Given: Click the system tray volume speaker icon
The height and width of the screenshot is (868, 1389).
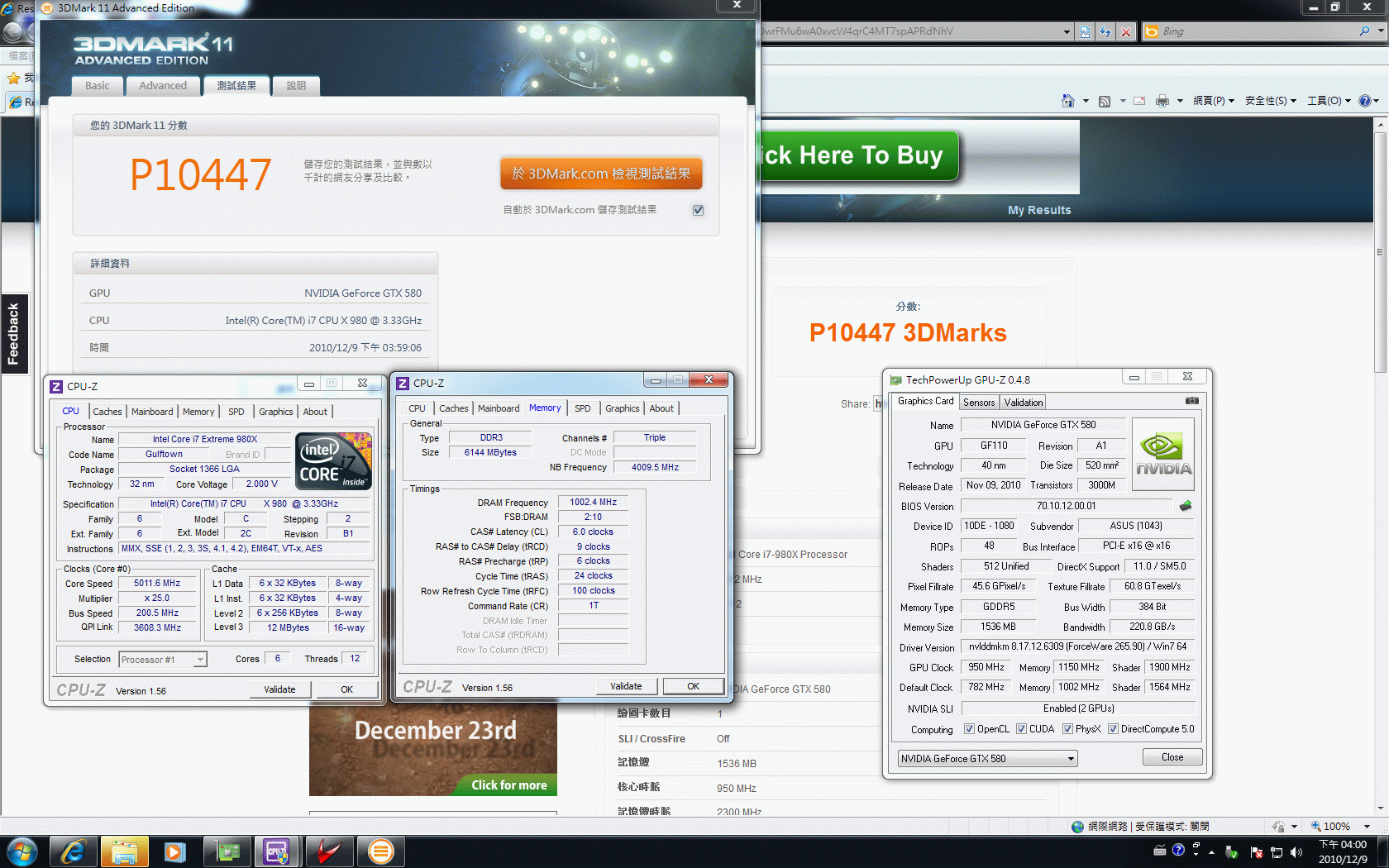Looking at the screenshot, I should [x=1296, y=851].
